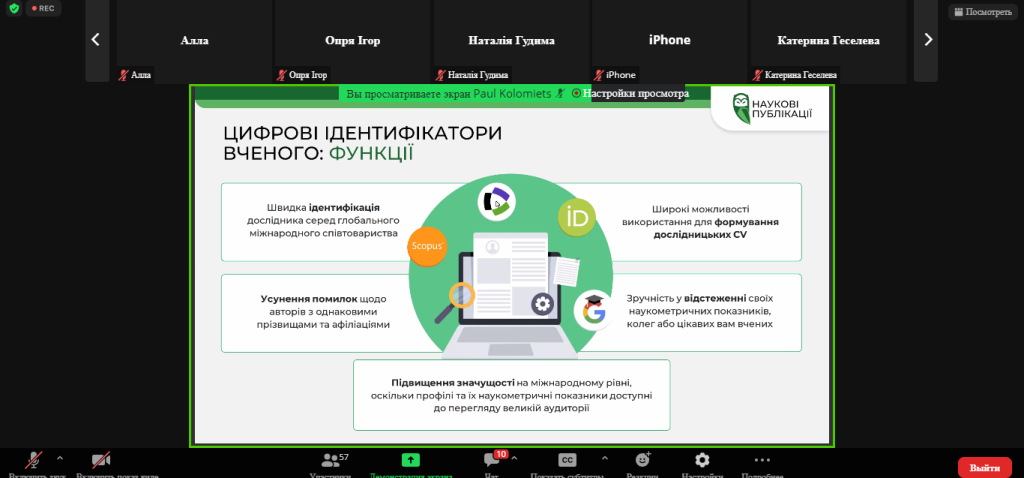Expand the subtitles options arrow
The image size is (1024, 478).
[604, 457]
